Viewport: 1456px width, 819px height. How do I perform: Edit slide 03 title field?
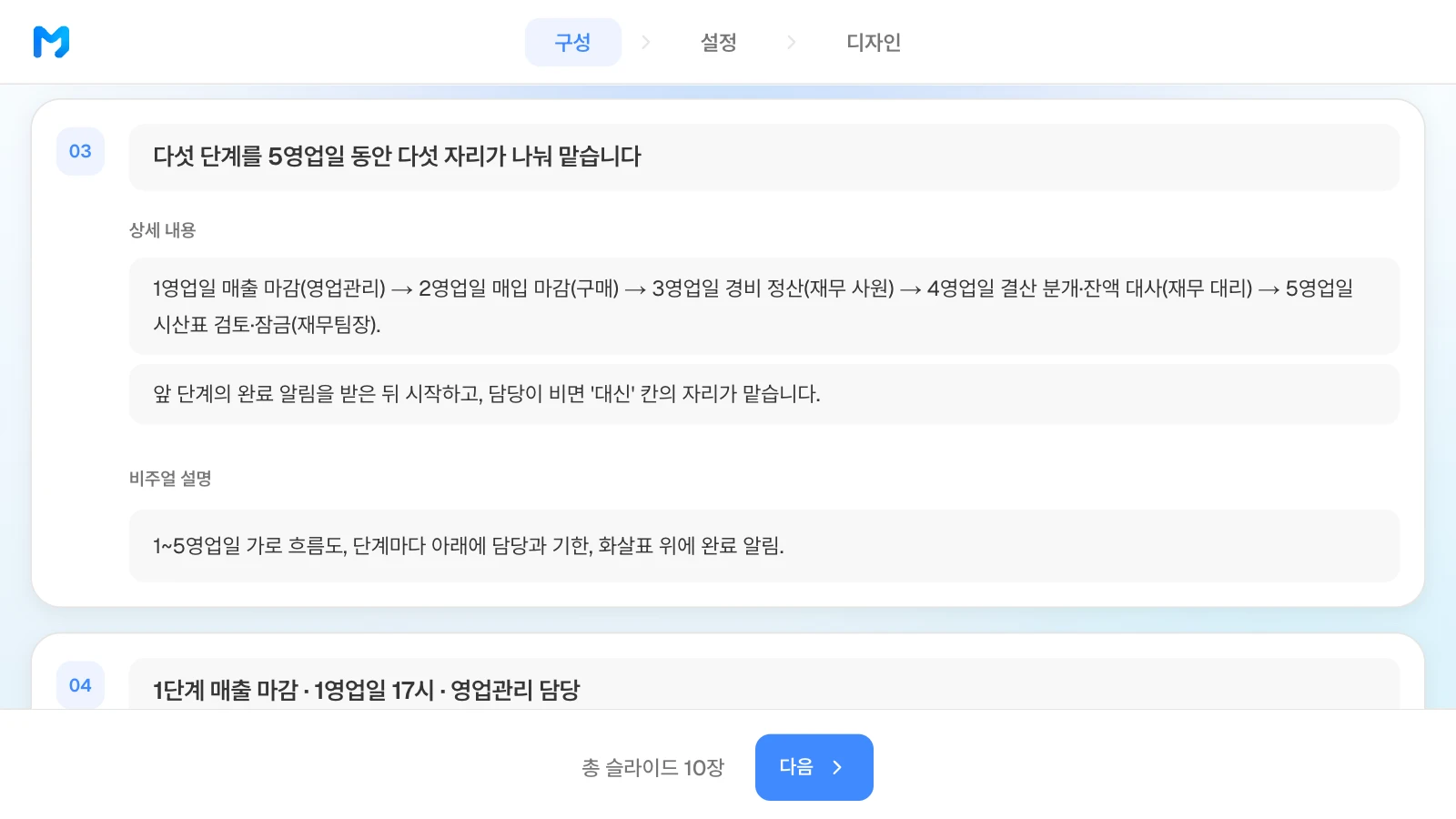[763, 157]
